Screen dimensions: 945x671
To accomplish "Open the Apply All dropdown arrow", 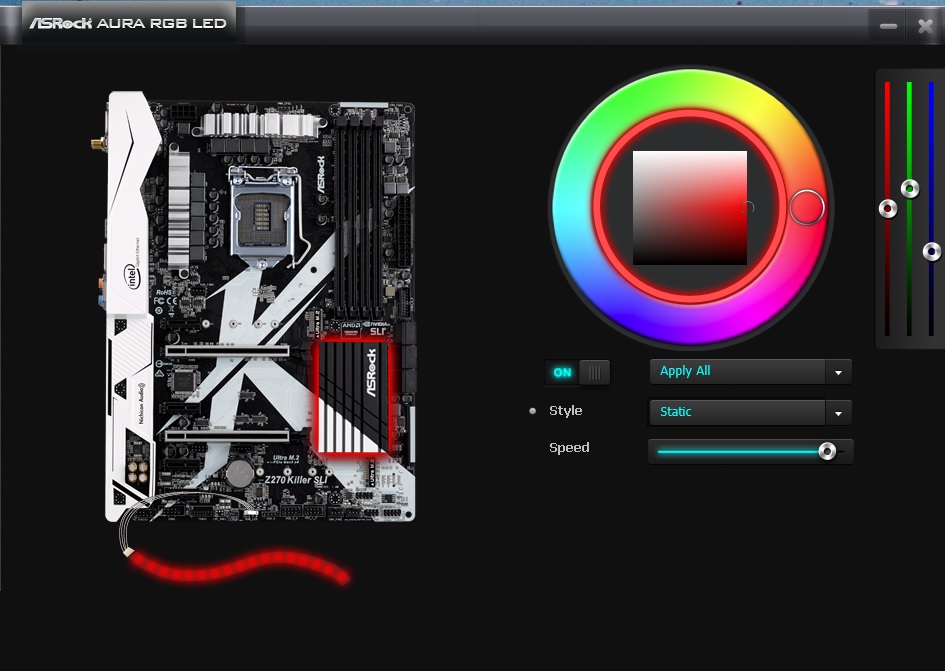I will [838, 373].
